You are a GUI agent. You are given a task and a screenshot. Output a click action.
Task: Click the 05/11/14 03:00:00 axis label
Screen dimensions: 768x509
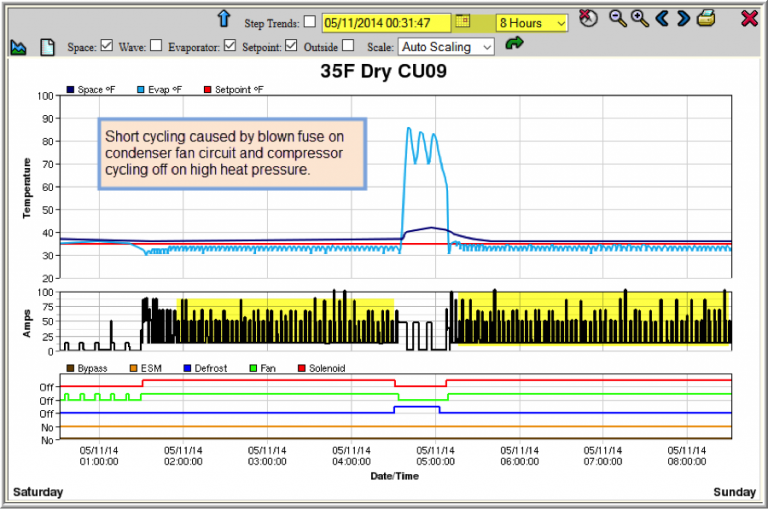pyautogui.click(x=267, y=456)
